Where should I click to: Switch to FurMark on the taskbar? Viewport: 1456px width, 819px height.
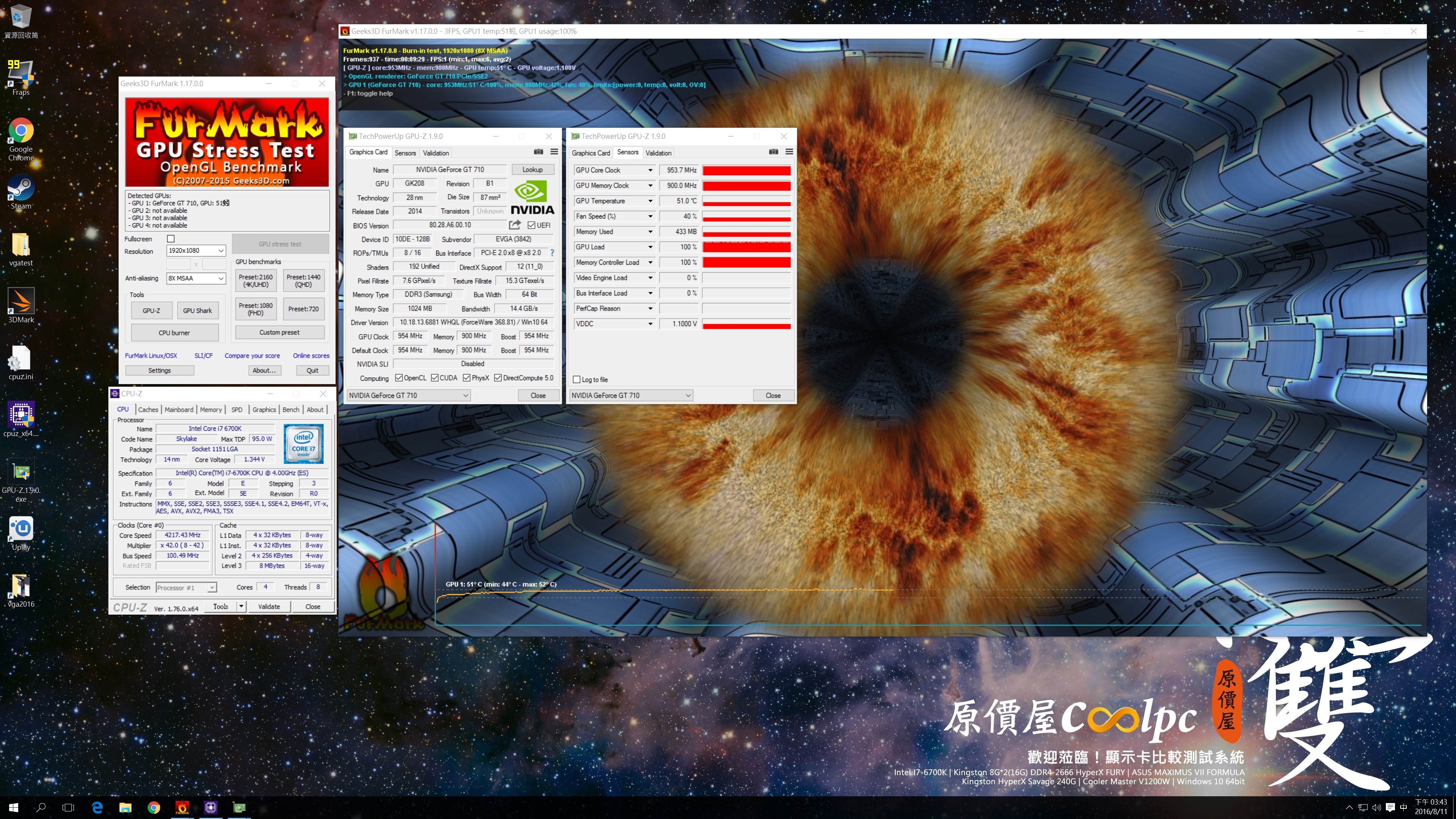pyautogui.click(x=182, y=808)
